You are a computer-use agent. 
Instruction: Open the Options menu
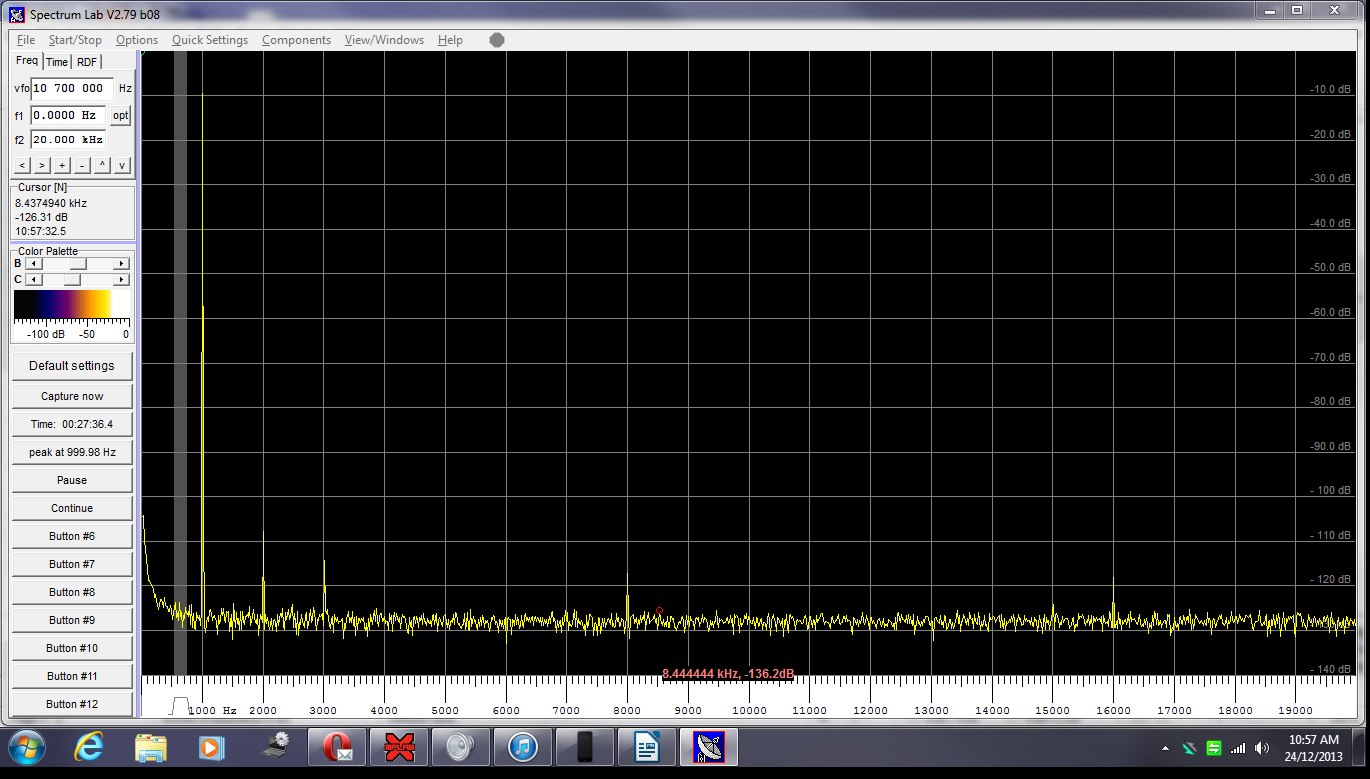(x=137, y=40)
